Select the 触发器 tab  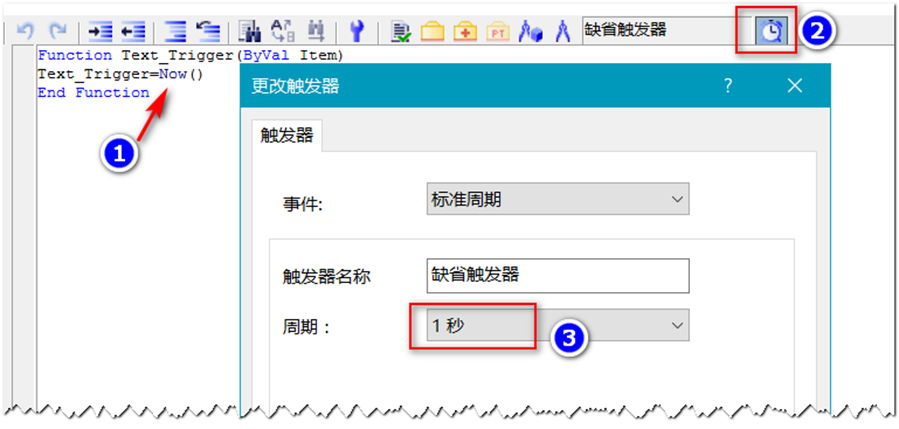pyautogui.click(x=287, y=135)
